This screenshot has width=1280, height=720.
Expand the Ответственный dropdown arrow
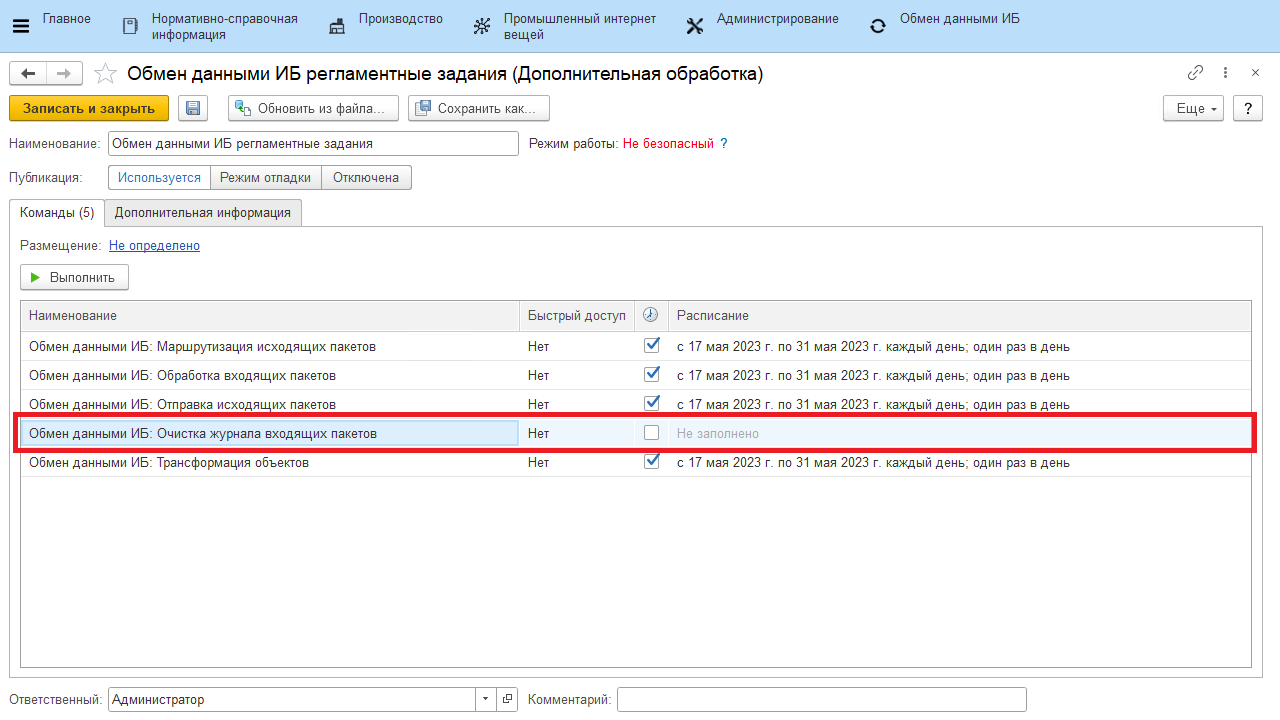486,700
